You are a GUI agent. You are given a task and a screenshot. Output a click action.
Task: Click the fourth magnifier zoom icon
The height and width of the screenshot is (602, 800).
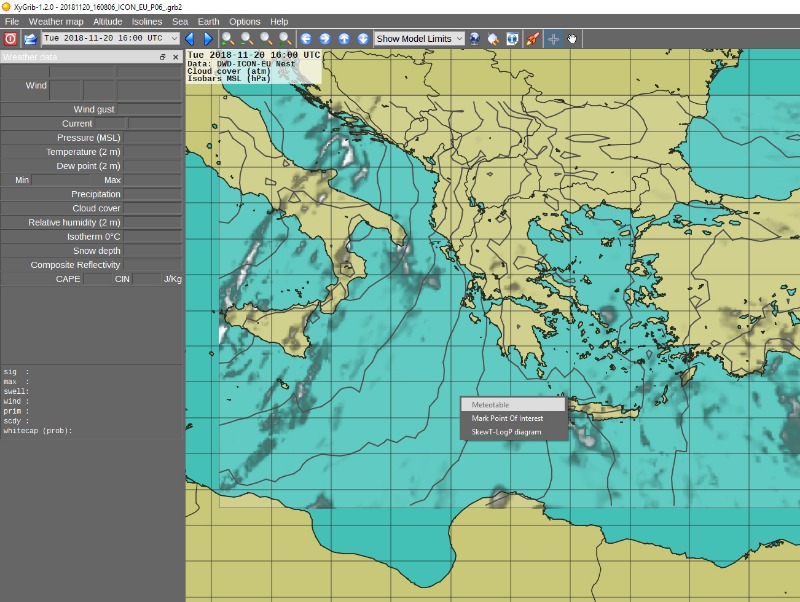coord(285,39)
